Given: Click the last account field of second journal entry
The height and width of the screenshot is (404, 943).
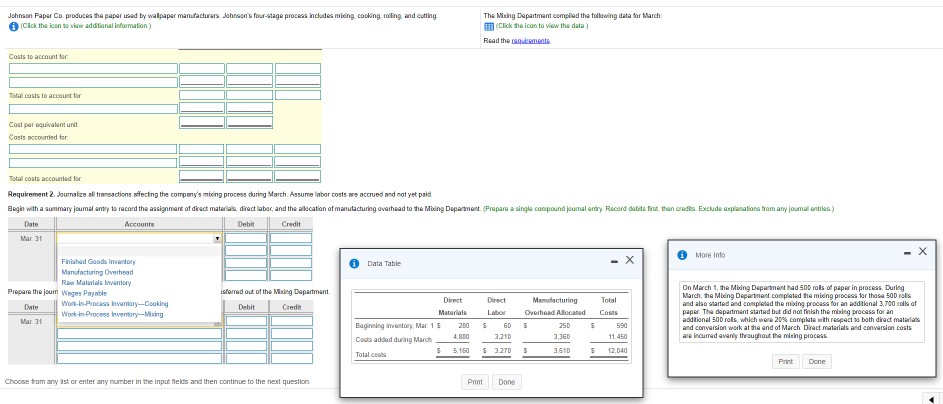Looking at the screenshot, I should pos(140,358).
